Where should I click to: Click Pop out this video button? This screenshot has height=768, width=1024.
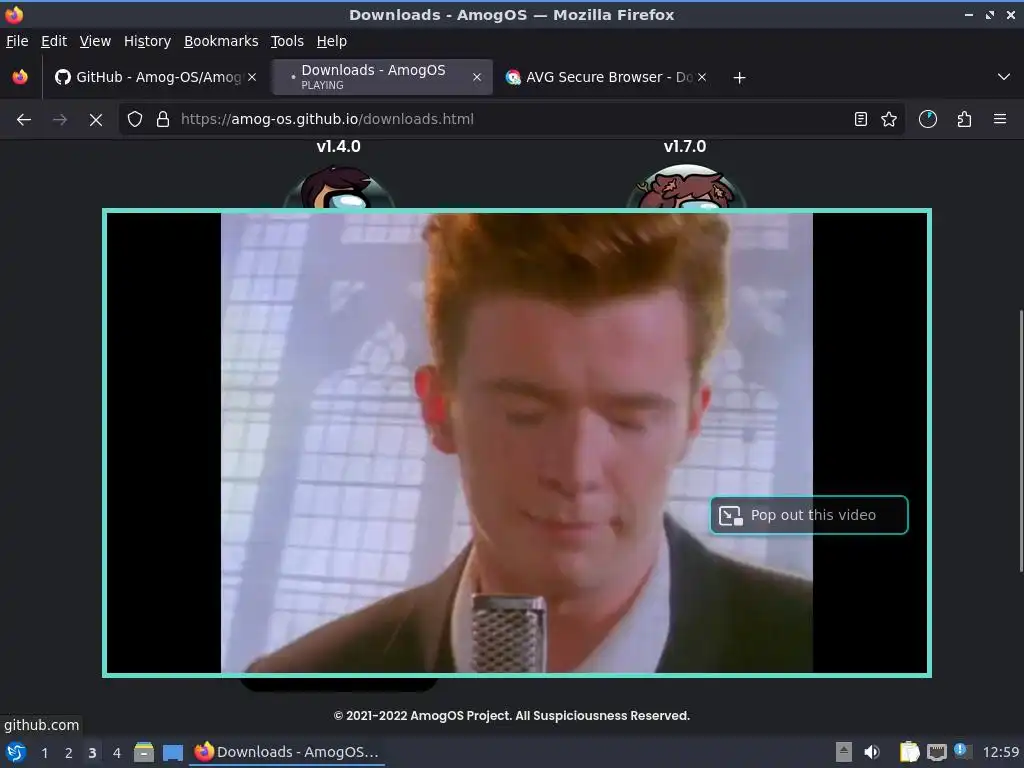pyautogui.click(x=808, y=515)
